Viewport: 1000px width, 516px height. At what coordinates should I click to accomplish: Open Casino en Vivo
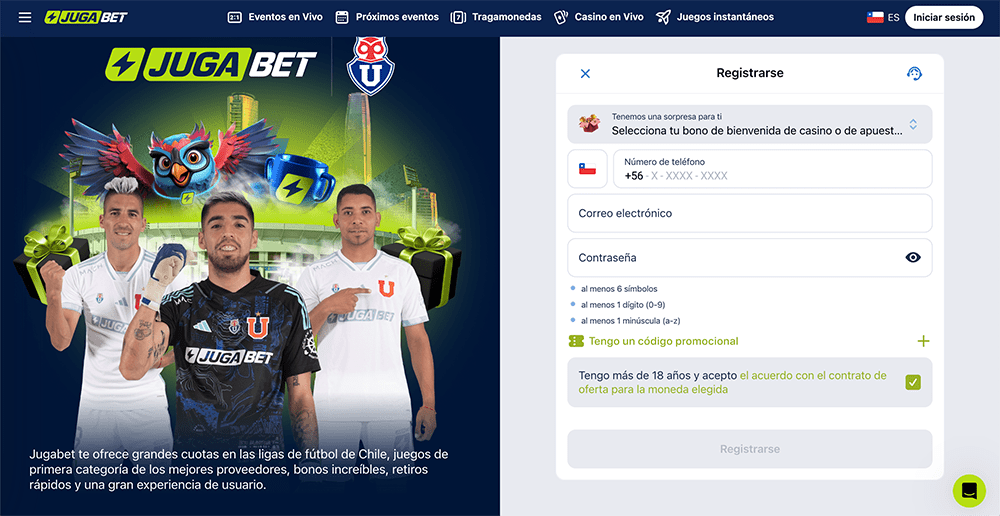pyautogui.click(x=598, y=17)
